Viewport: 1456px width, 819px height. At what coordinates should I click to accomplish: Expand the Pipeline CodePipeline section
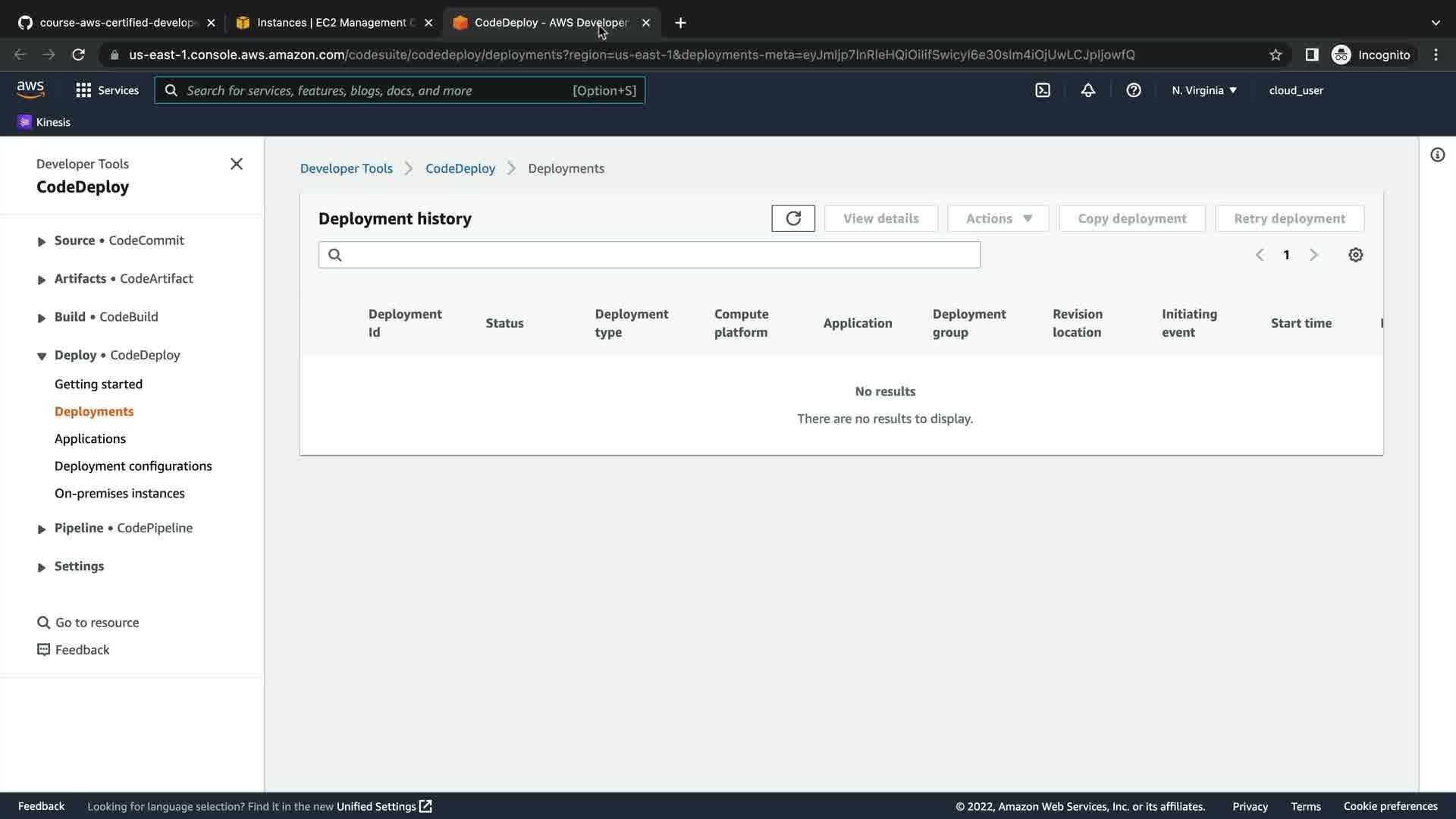pyautogui.click(x=42, y=529)
